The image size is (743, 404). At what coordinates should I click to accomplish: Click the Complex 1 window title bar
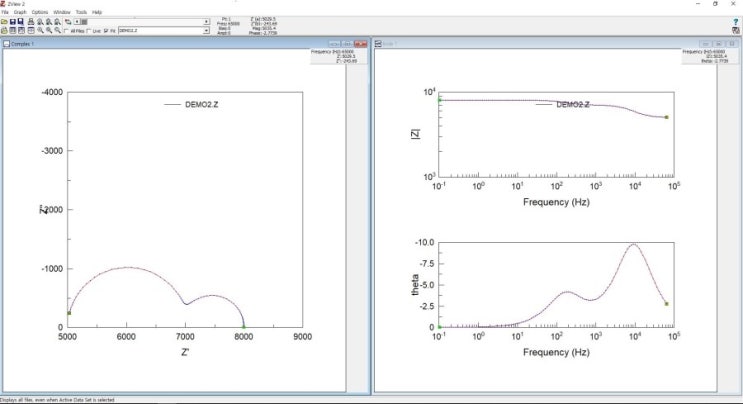tap(150, 44)
